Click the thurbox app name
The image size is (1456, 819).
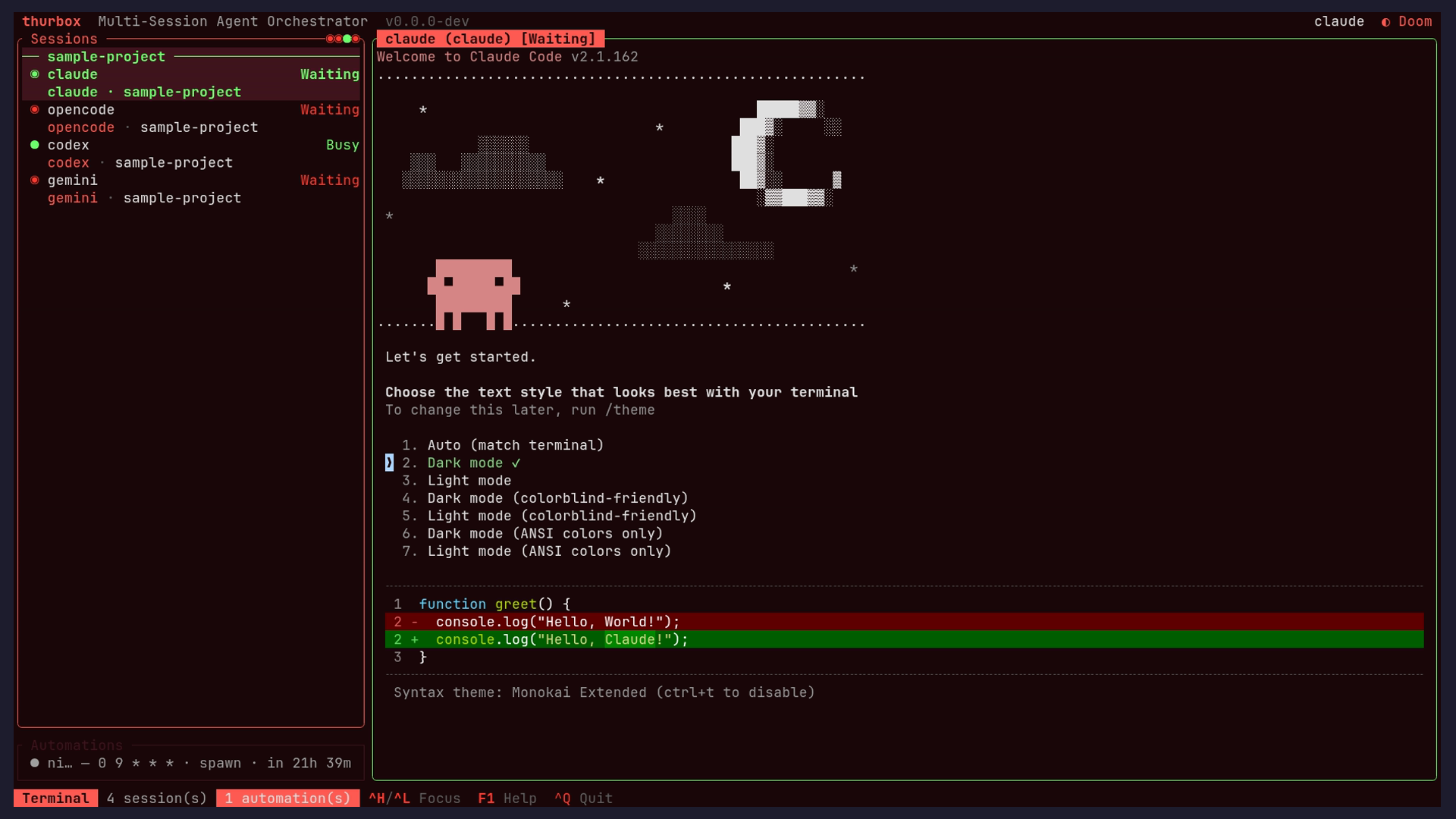coord(52,22)
